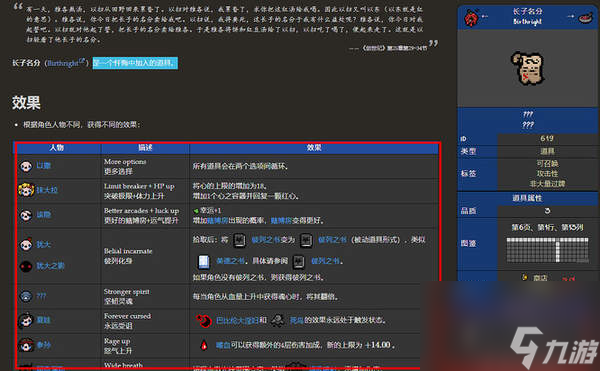Open 赌博房 link after 增加

[x=218, y=220]
